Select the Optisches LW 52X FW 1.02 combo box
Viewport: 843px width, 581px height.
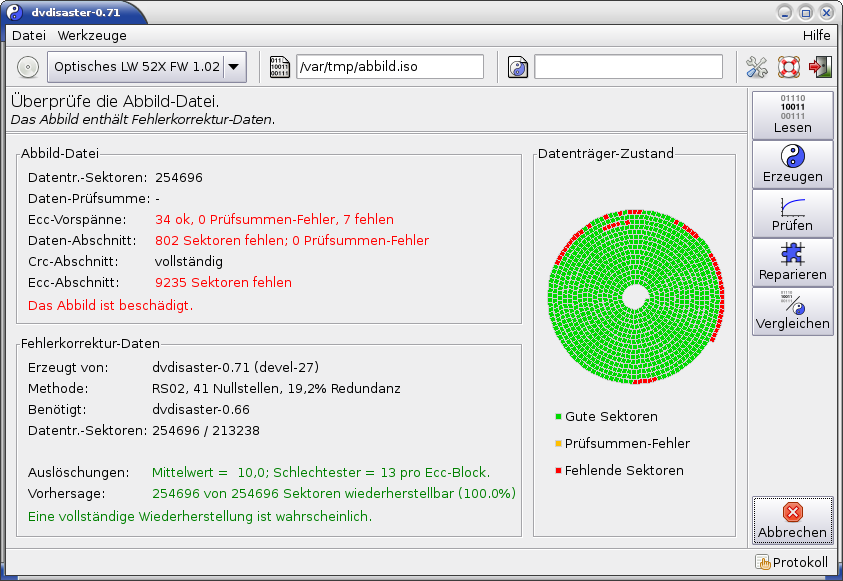pos(147,67)
